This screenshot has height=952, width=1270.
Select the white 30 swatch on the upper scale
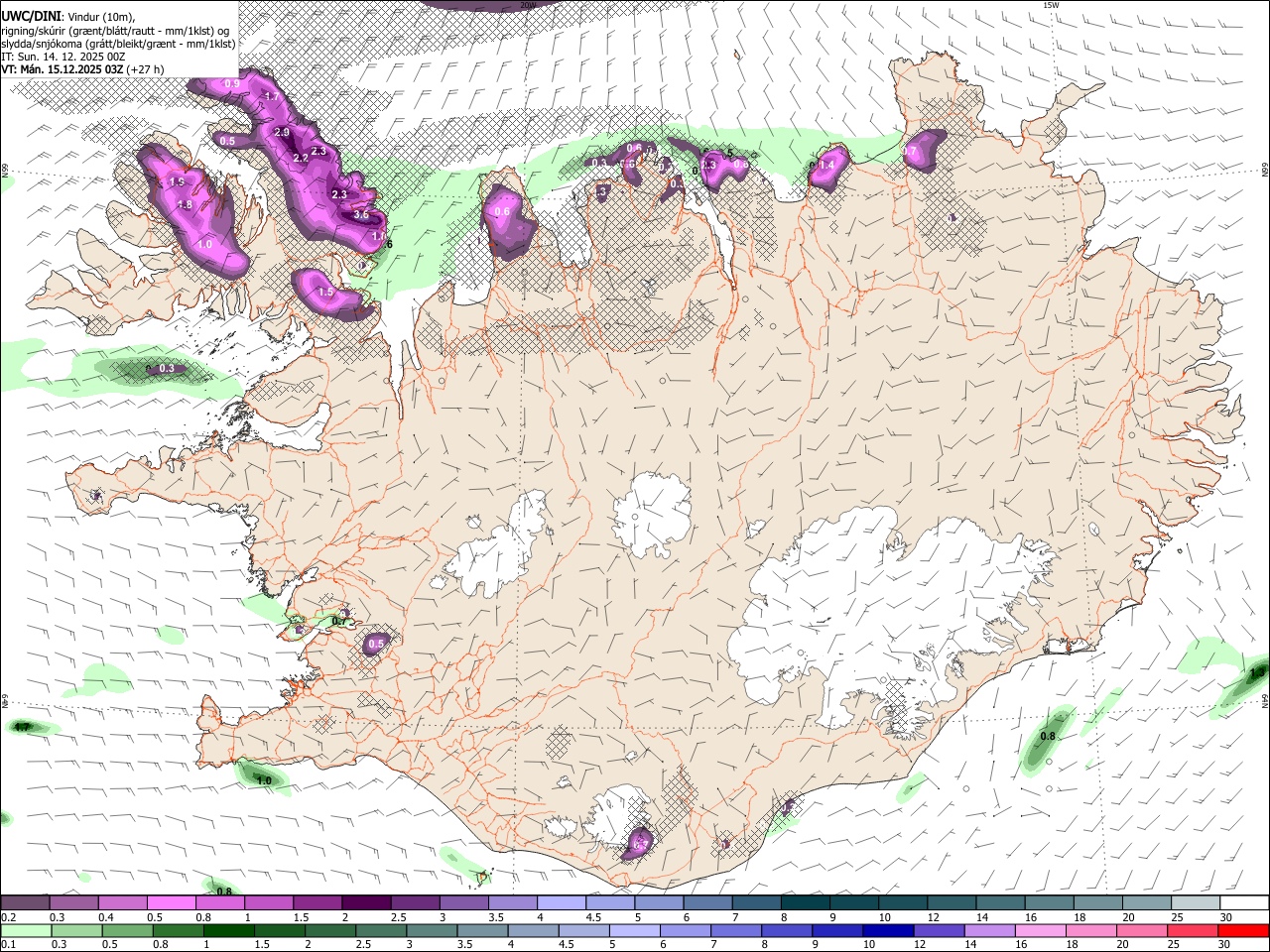[1244, 903]
